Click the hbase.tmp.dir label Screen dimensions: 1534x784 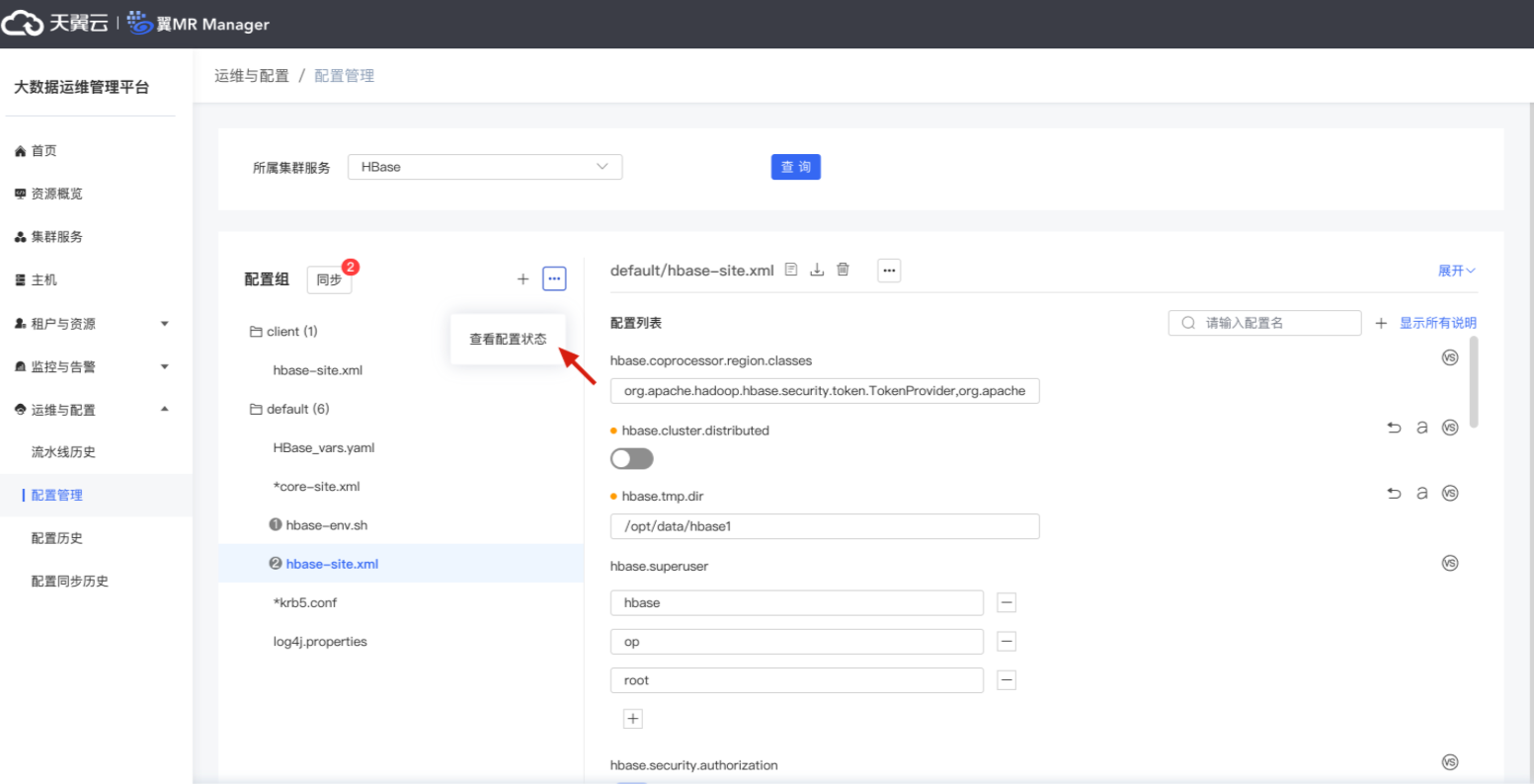pyautogui.click(x=663, y=496)
